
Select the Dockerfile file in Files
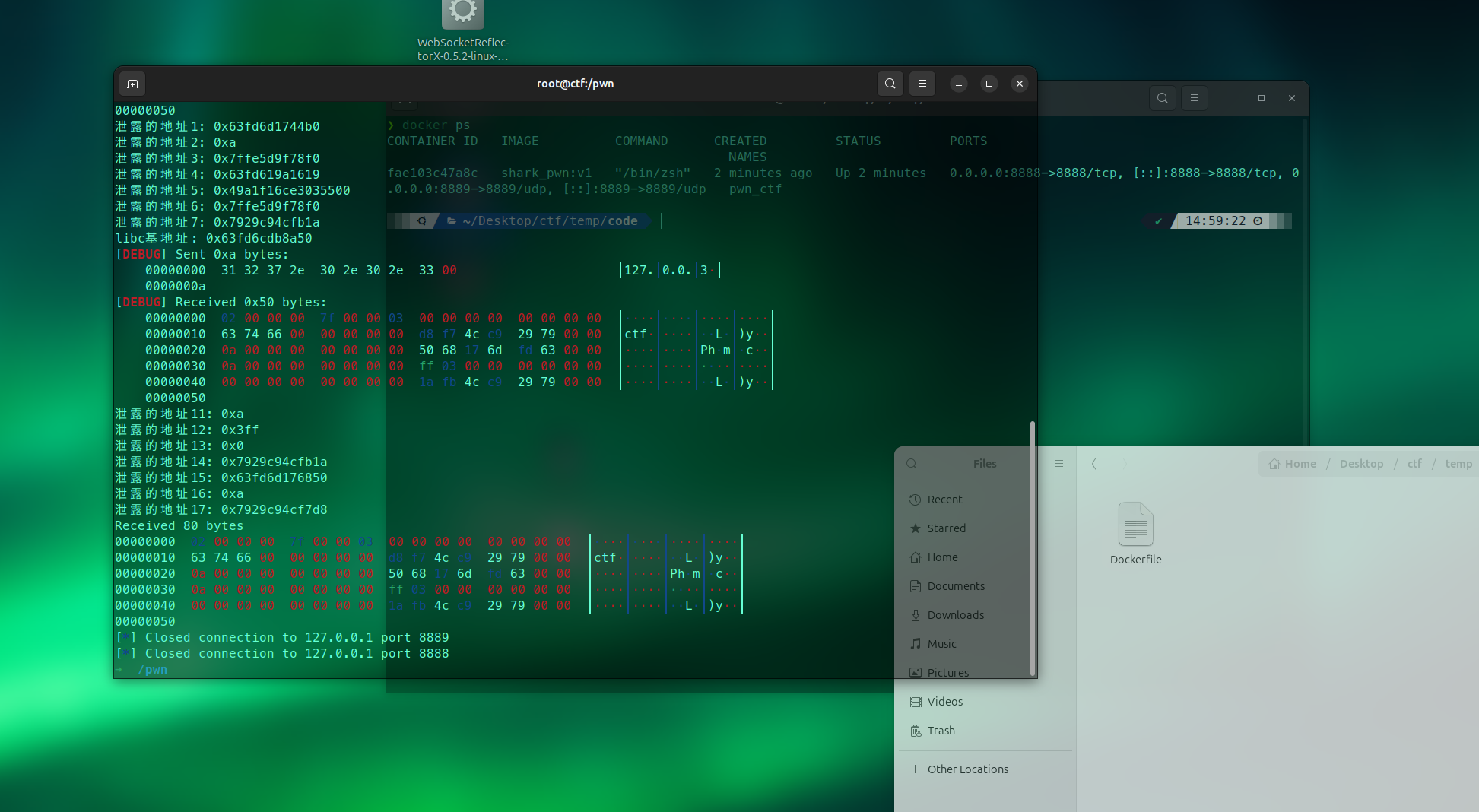(1136, 534)
